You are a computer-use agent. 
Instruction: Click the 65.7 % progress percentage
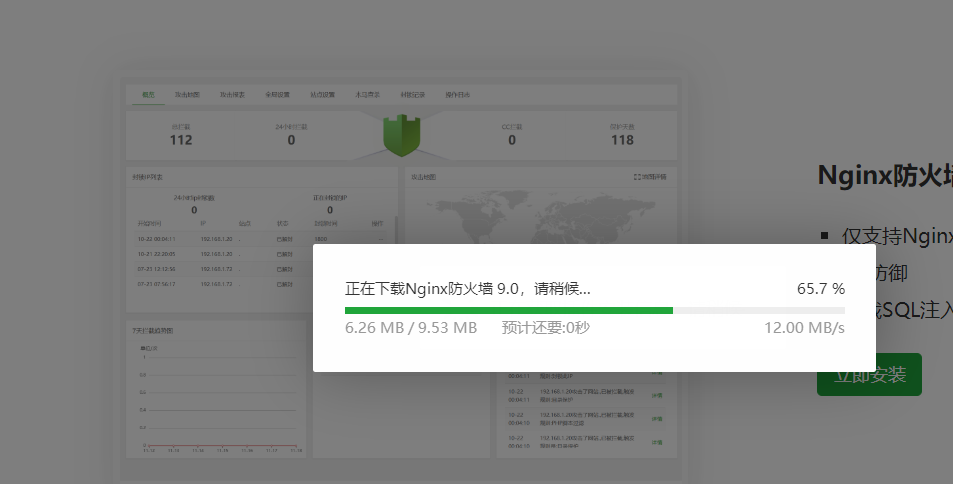(x=821, y=289)
